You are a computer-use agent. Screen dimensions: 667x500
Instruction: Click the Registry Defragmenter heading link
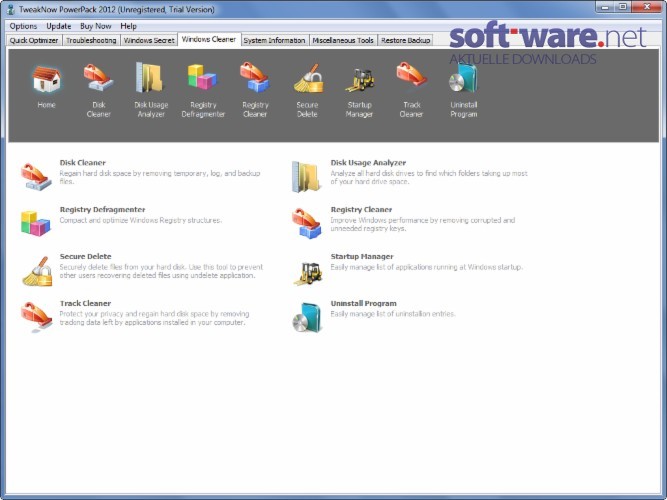[x=102, y=209]
